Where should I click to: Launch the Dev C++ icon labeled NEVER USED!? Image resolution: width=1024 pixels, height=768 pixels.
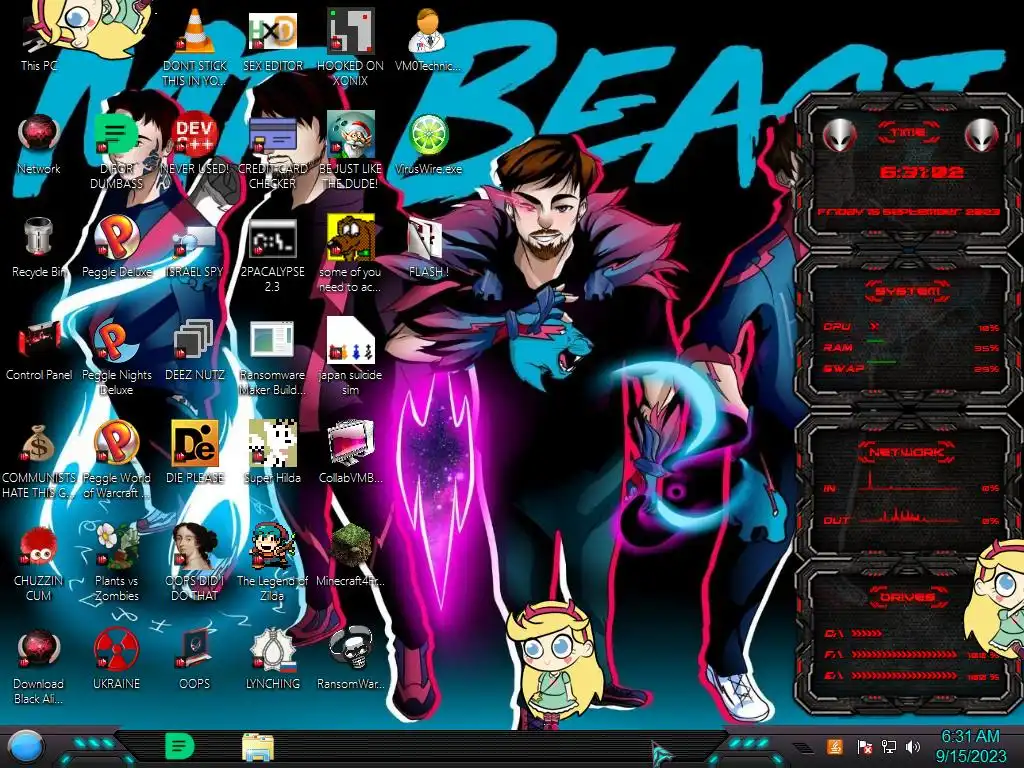click(x=195, y=144)
